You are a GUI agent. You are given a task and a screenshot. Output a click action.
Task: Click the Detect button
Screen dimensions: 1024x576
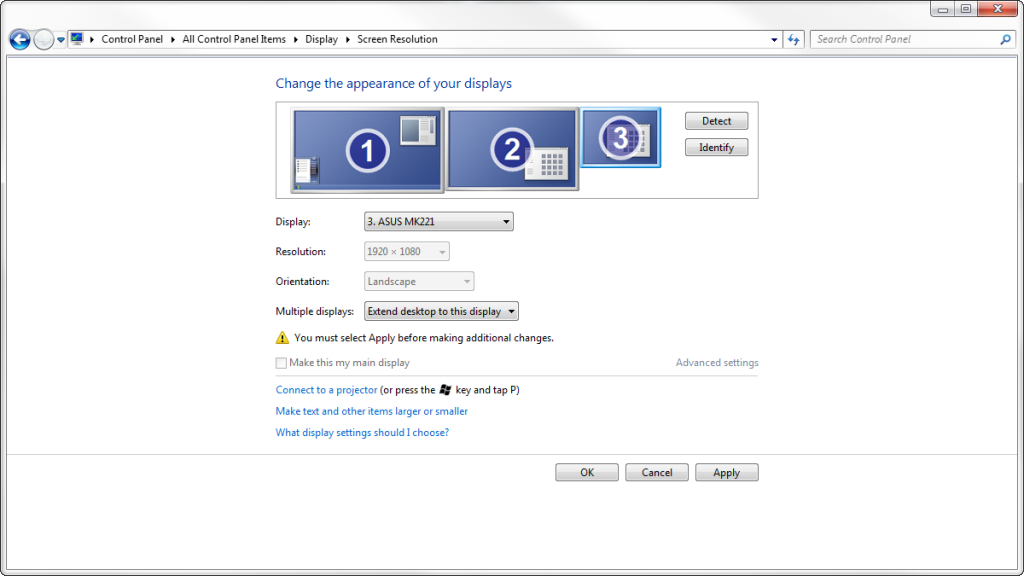pos(716,121)
